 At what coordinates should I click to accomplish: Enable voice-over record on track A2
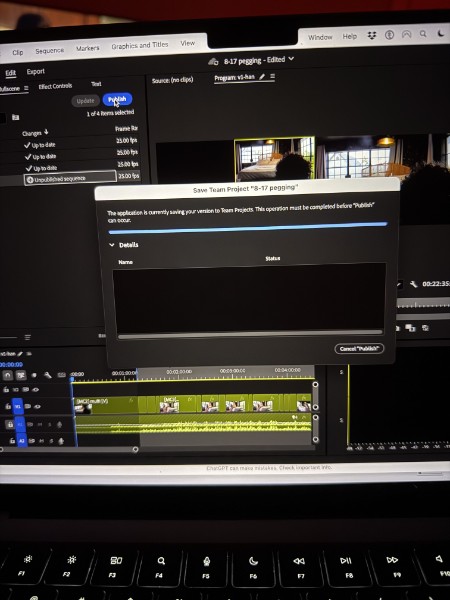(61, 441)
